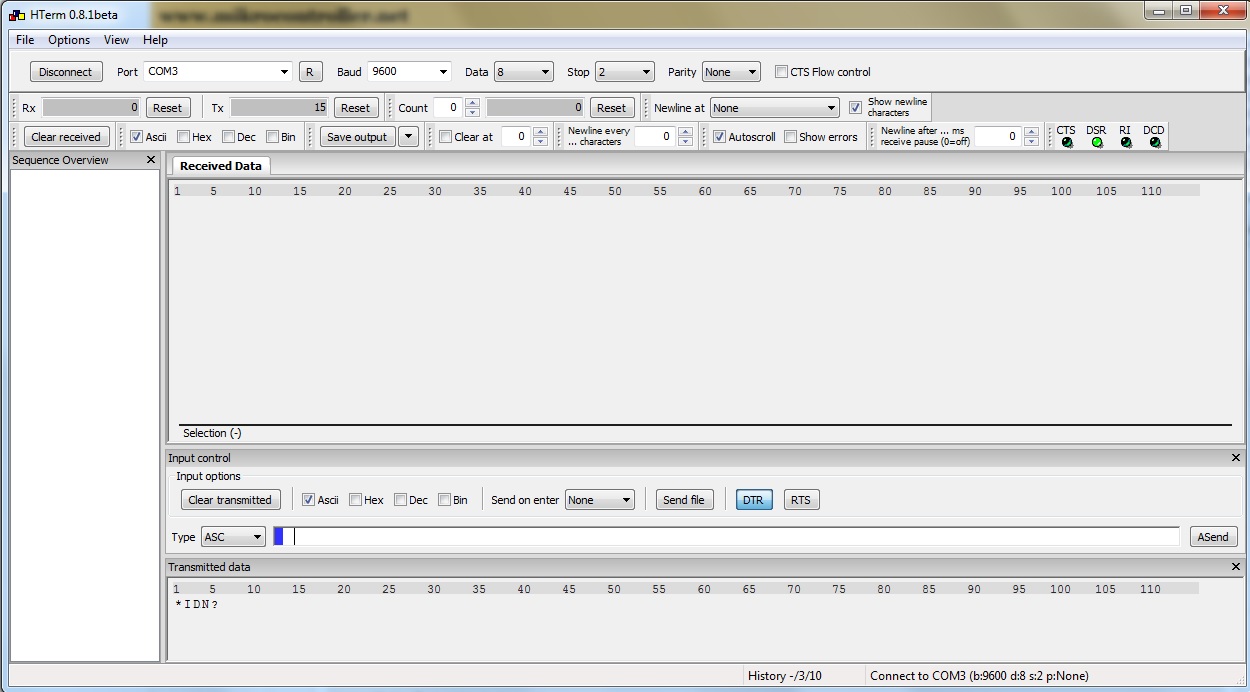Enable the Clear at checkbox

(446, 137)
